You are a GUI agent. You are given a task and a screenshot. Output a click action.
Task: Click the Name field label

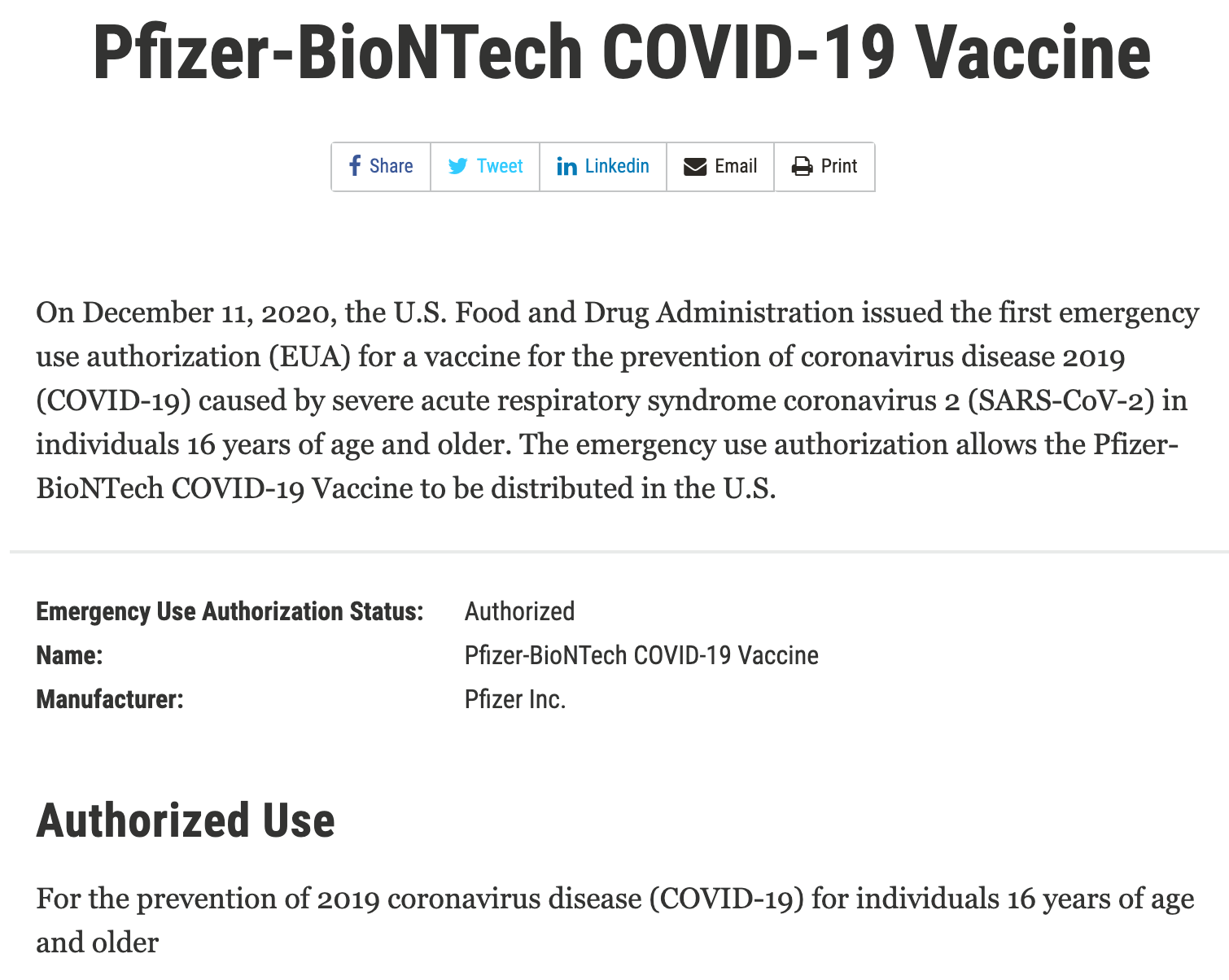70,655
